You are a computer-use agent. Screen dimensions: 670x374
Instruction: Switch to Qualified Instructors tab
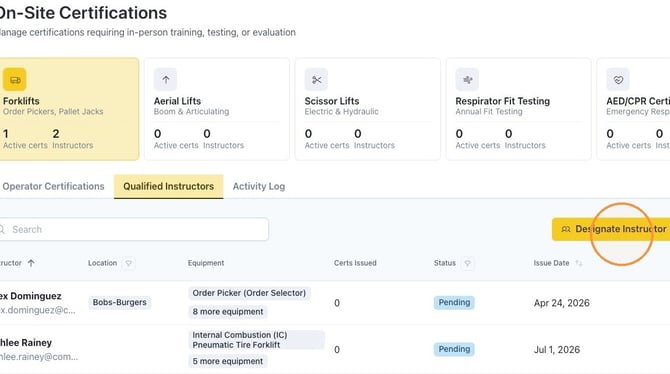[x=168, y=186]
